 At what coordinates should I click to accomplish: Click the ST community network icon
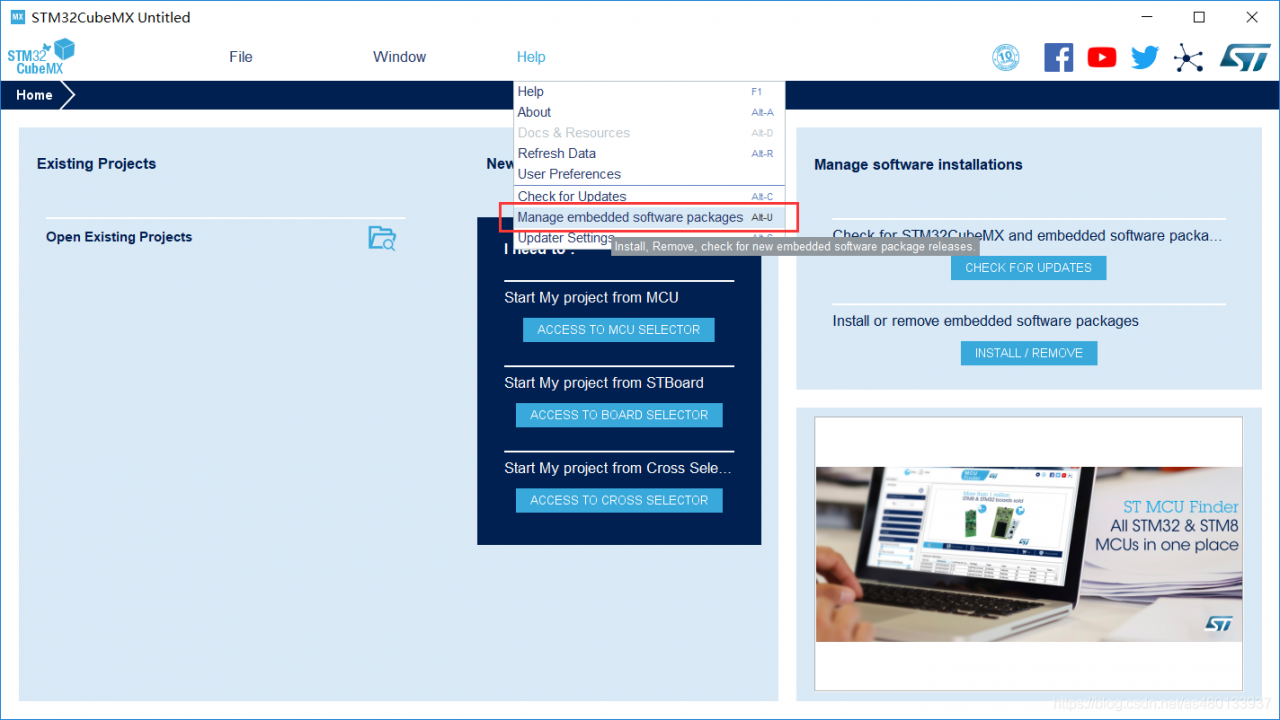(1188, 57)
